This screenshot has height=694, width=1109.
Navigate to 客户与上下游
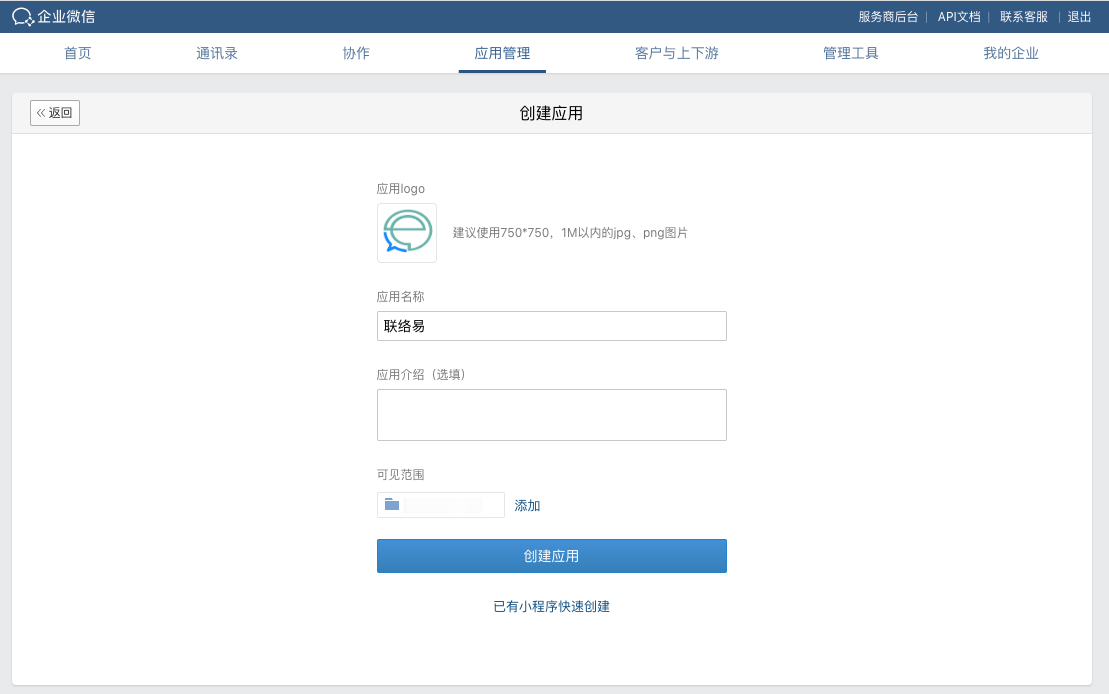point(677,53)
